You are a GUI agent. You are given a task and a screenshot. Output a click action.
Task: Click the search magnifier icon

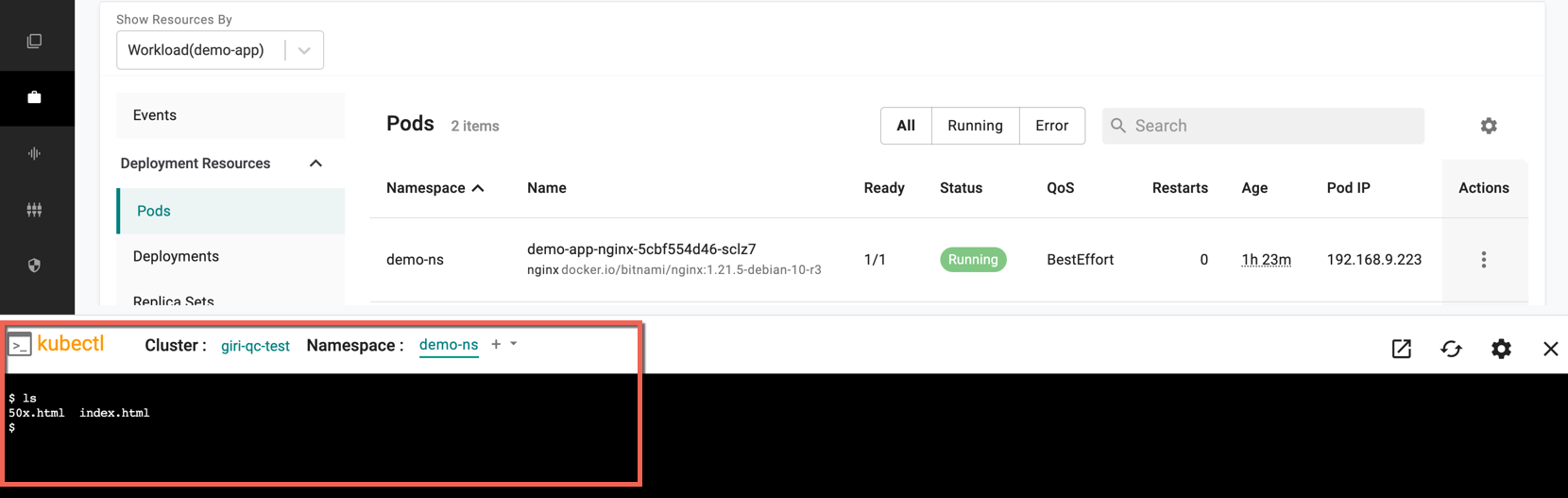[x=1118, y=126]
